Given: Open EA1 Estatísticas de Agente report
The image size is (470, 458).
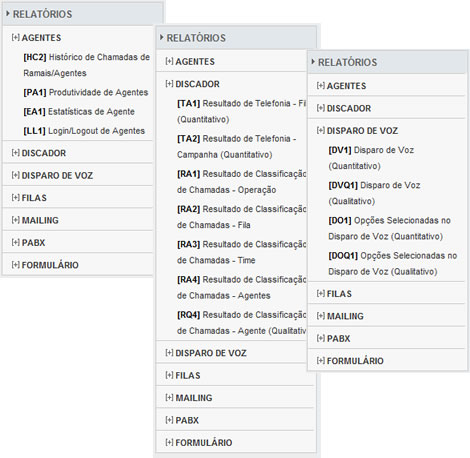Looking at the screenshot, I should [79, 112].
